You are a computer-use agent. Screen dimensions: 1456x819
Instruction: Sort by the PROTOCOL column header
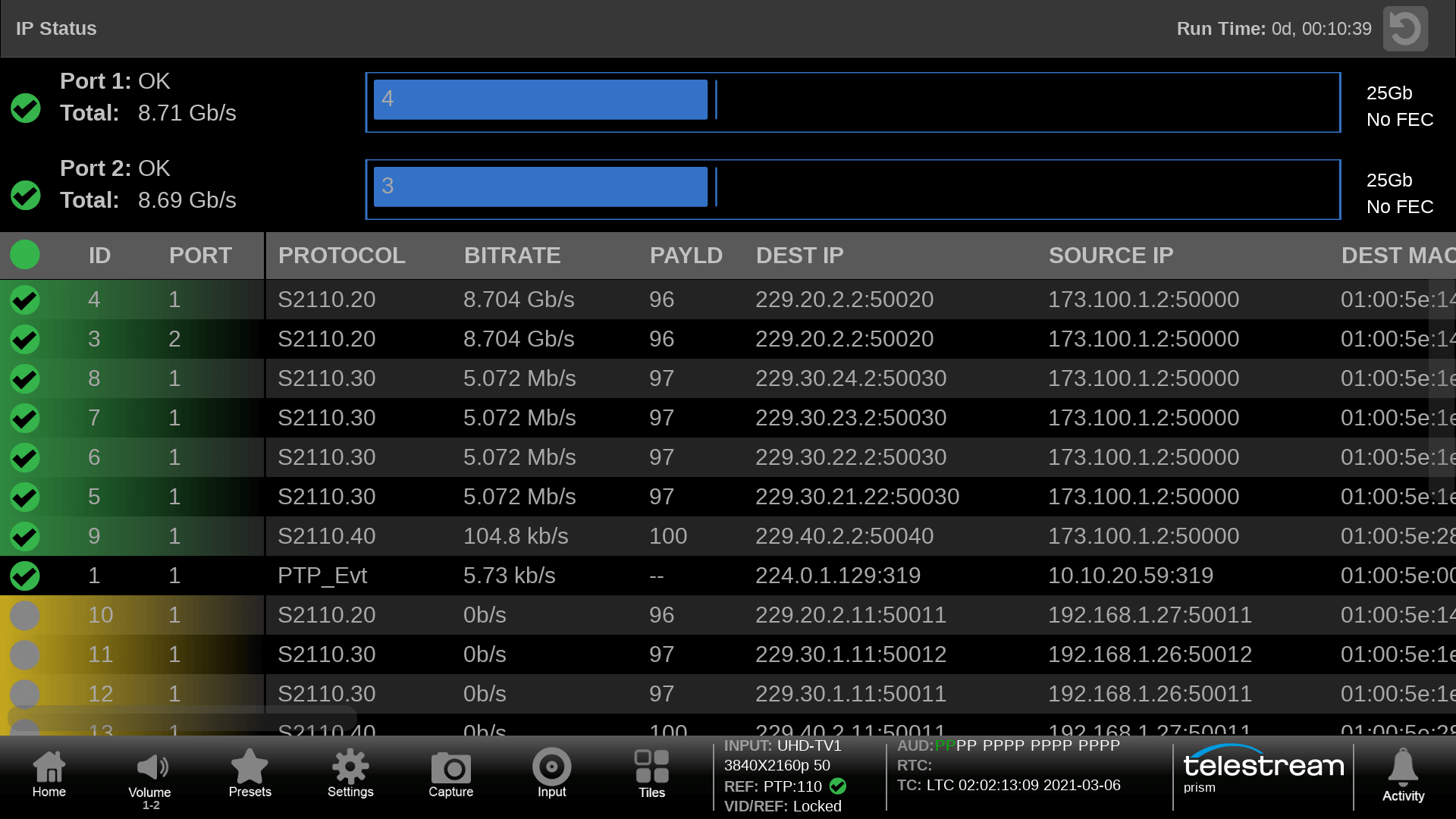[341, 256]
